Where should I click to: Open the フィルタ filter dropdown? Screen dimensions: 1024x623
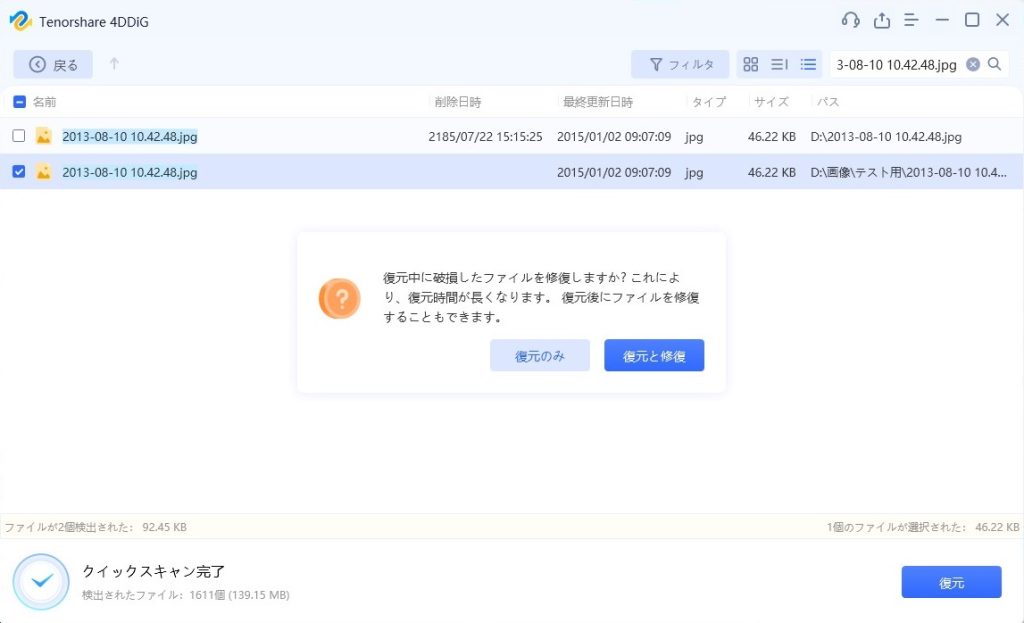coord(680,64)
